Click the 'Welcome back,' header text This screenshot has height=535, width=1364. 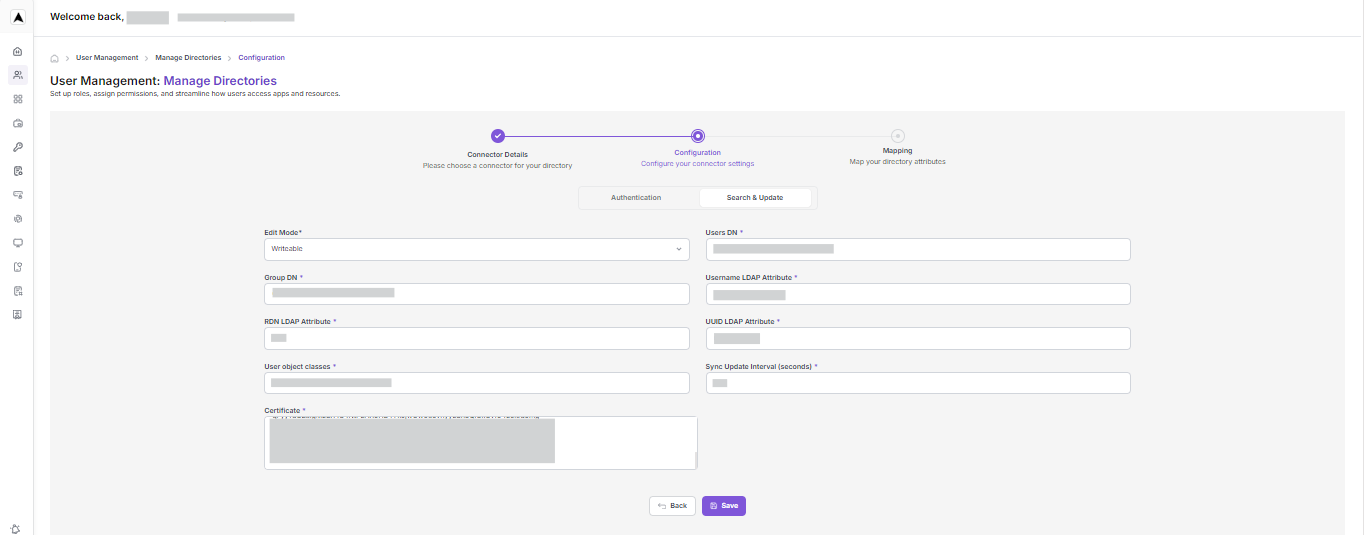coord(86,17)
